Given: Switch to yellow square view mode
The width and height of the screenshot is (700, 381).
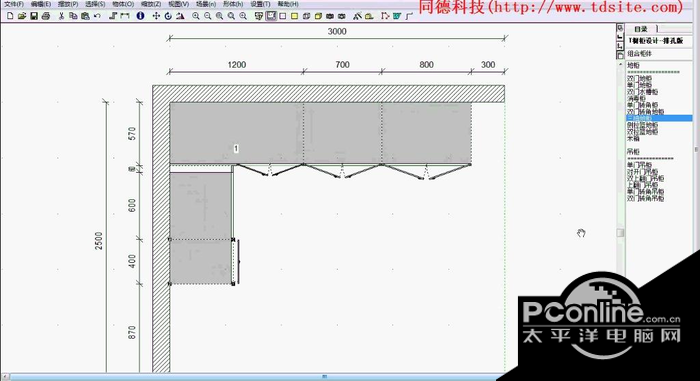Looking at the screenshot, I should pos(294,16).
